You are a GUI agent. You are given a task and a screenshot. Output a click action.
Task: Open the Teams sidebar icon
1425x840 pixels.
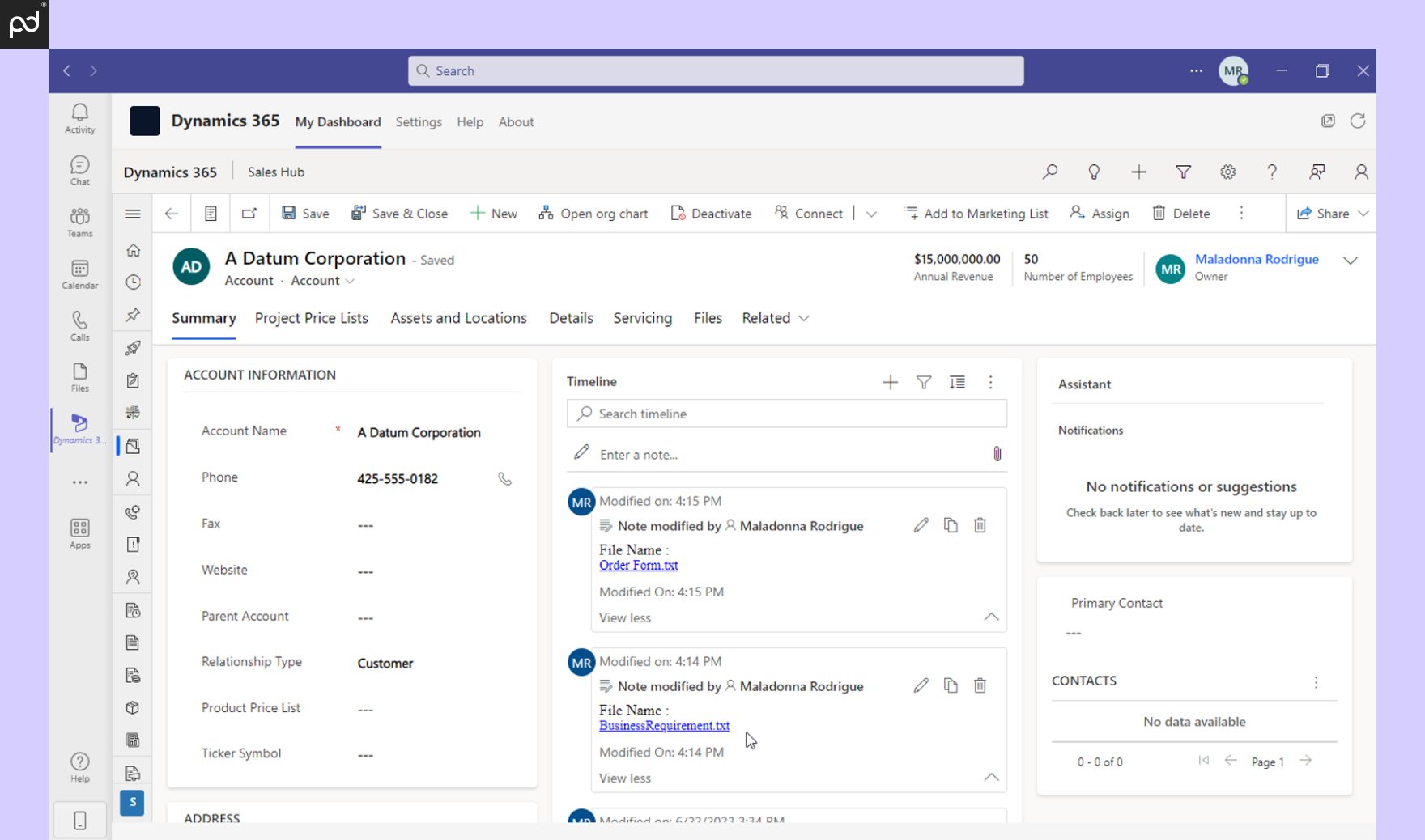[79, 219]
